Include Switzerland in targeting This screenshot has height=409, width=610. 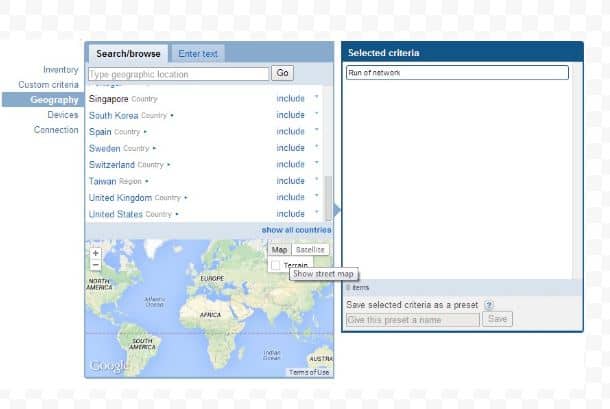click(x=290, y=164)
